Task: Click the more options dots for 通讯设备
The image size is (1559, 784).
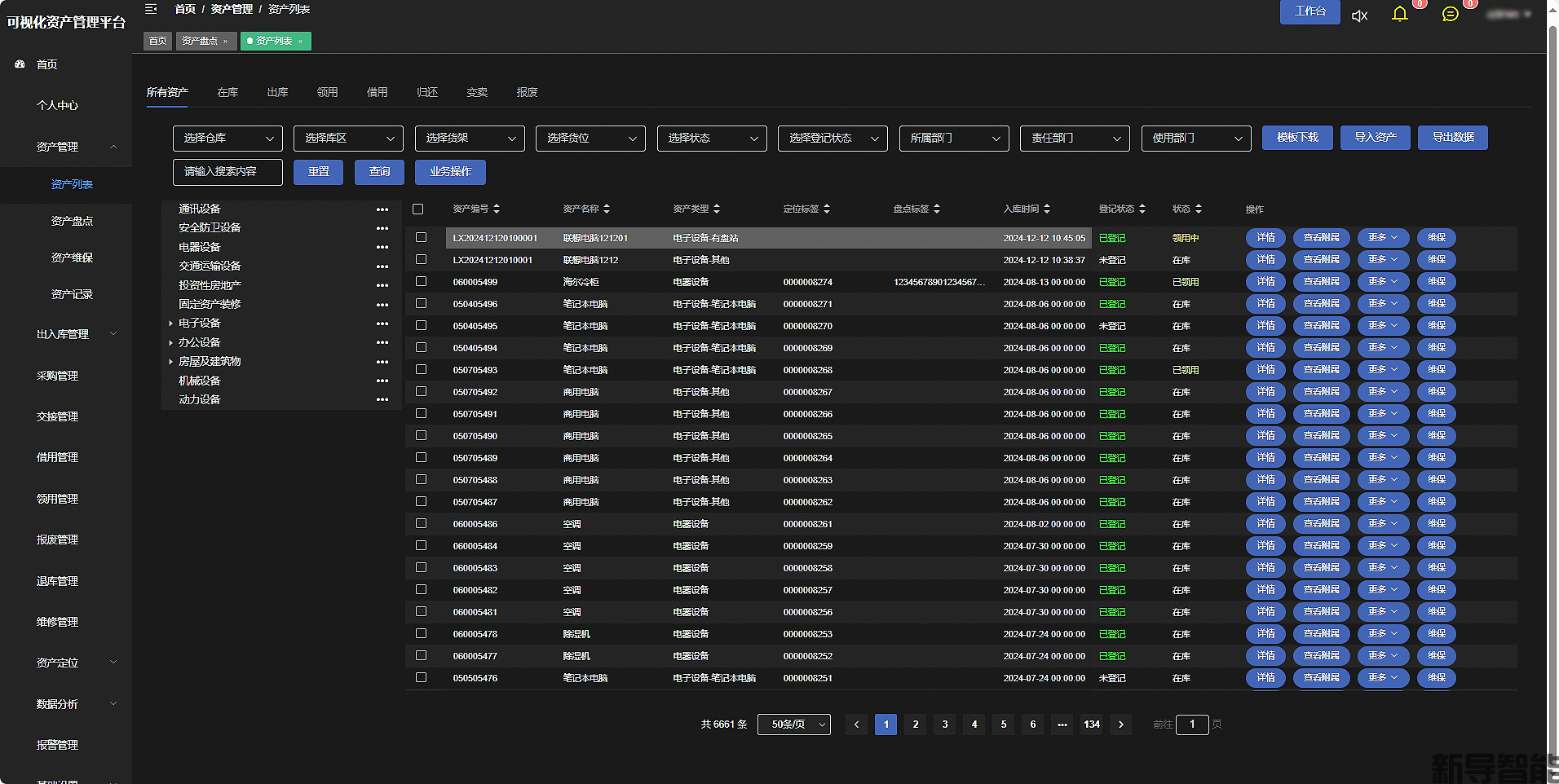Action: (382, 209)
